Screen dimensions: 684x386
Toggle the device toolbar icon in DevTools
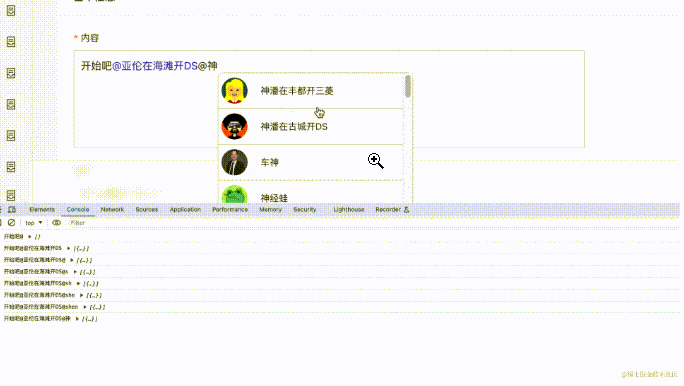point(12,210)
